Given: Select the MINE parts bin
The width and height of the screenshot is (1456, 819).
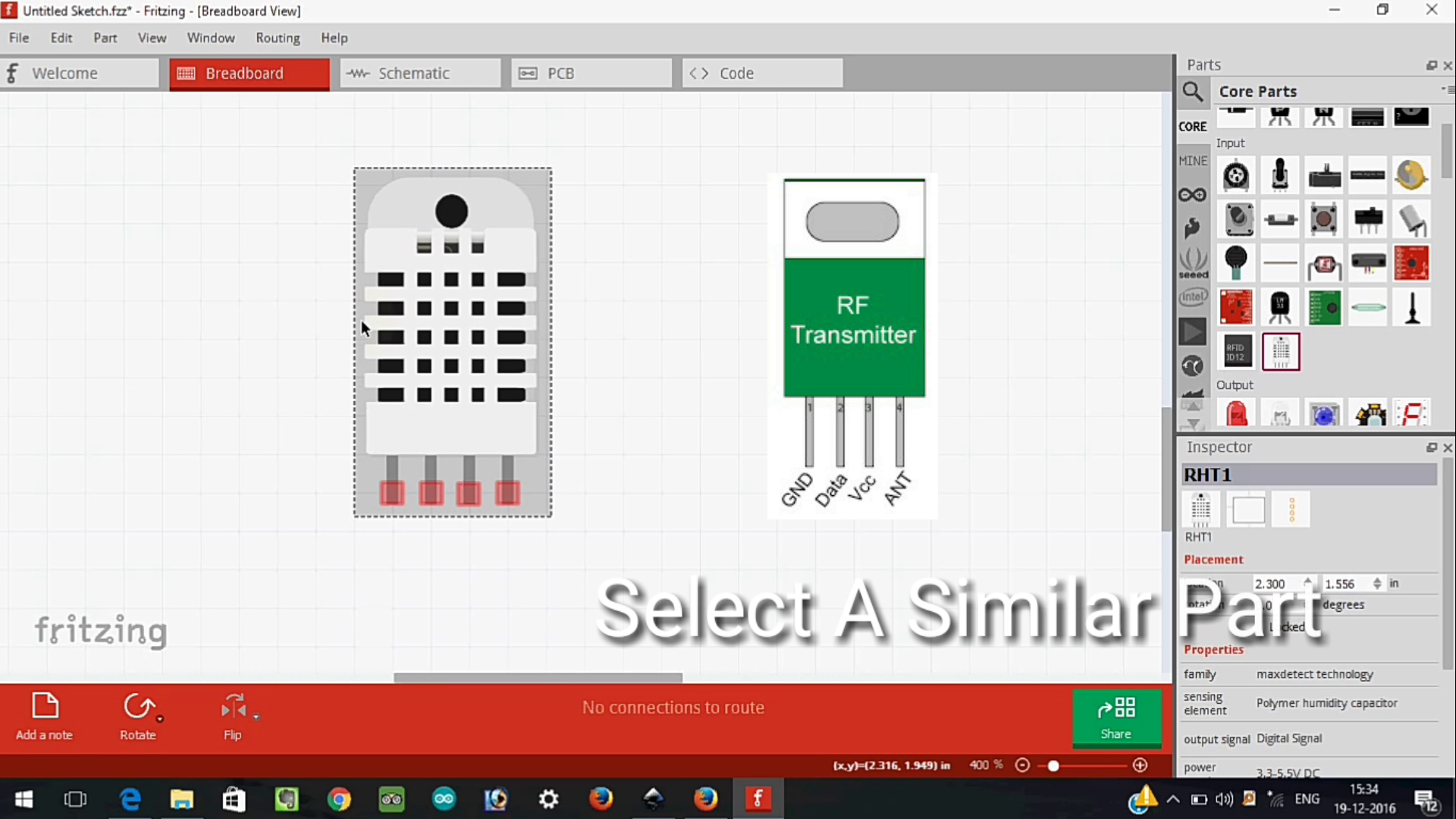Looking at the screenshot, I should (x=1192, y=161).
